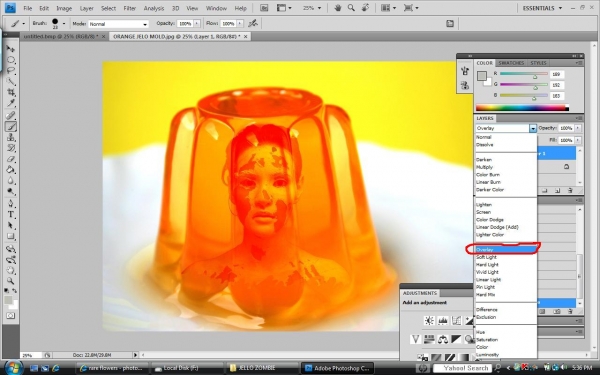Image resolution: width=600 pixels, height=375 pixels.
Task: Open the Analysis menu
Action: coord(153,8)
